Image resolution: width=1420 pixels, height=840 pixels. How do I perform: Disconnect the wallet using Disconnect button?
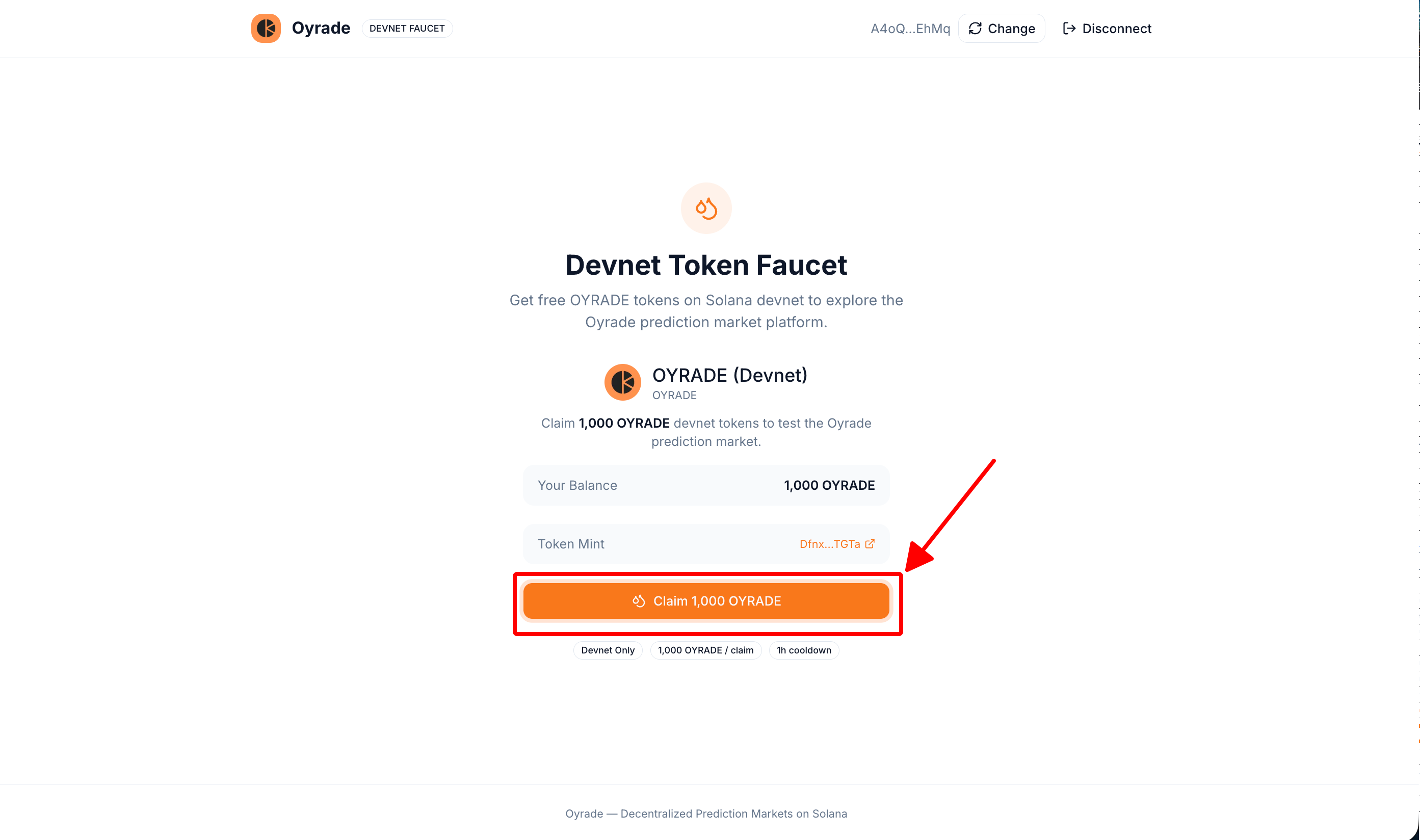pyautogui.click(x=1107, y=29)
